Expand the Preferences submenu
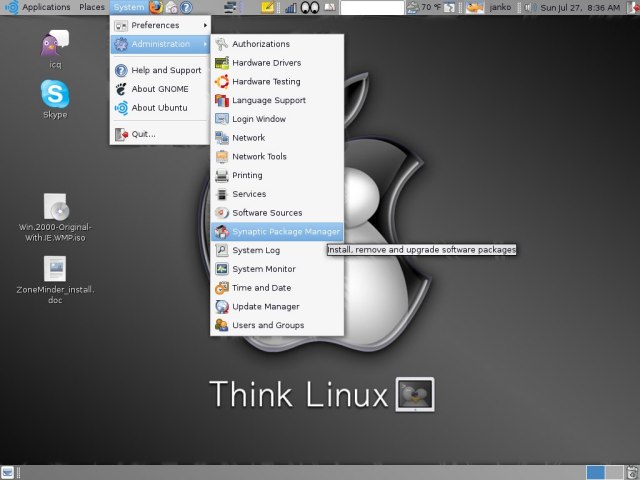Image resolution: width=640 pixels, height=480 pixels. (x=160, y=25)
